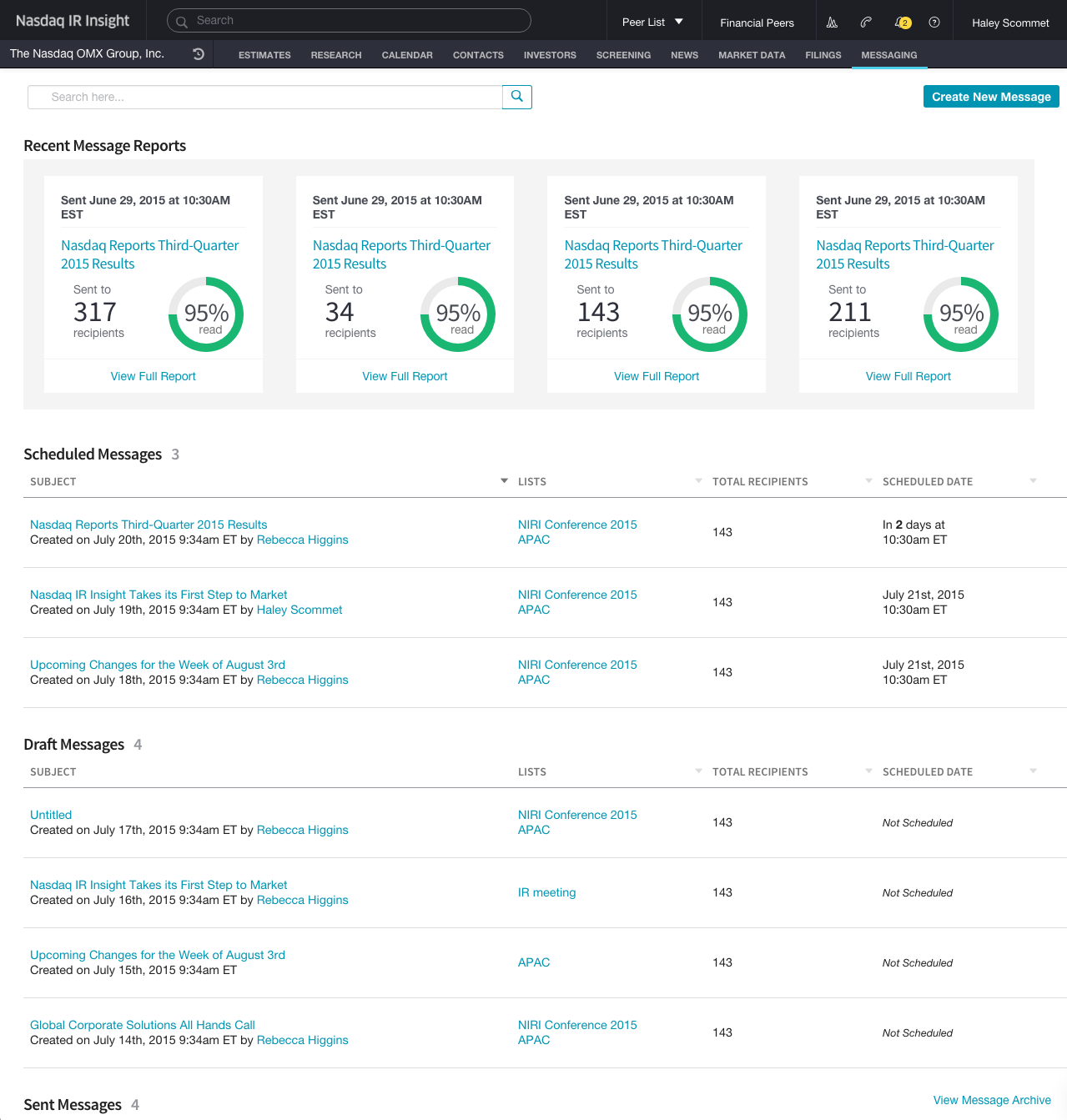This screenshot has width=1067, height=1120.
Task: Click View Message Archive link
Action: click(992, 1100)
